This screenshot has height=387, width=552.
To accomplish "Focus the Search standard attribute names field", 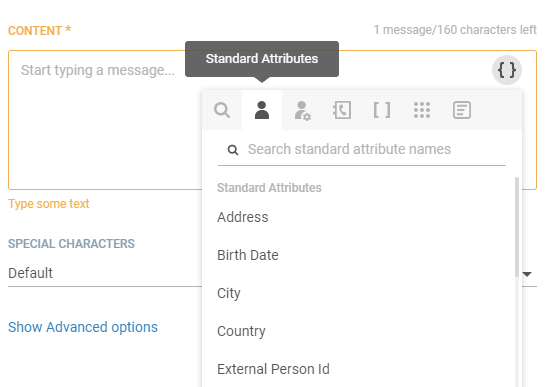I will pyautogui.click(x=362, y=149).
